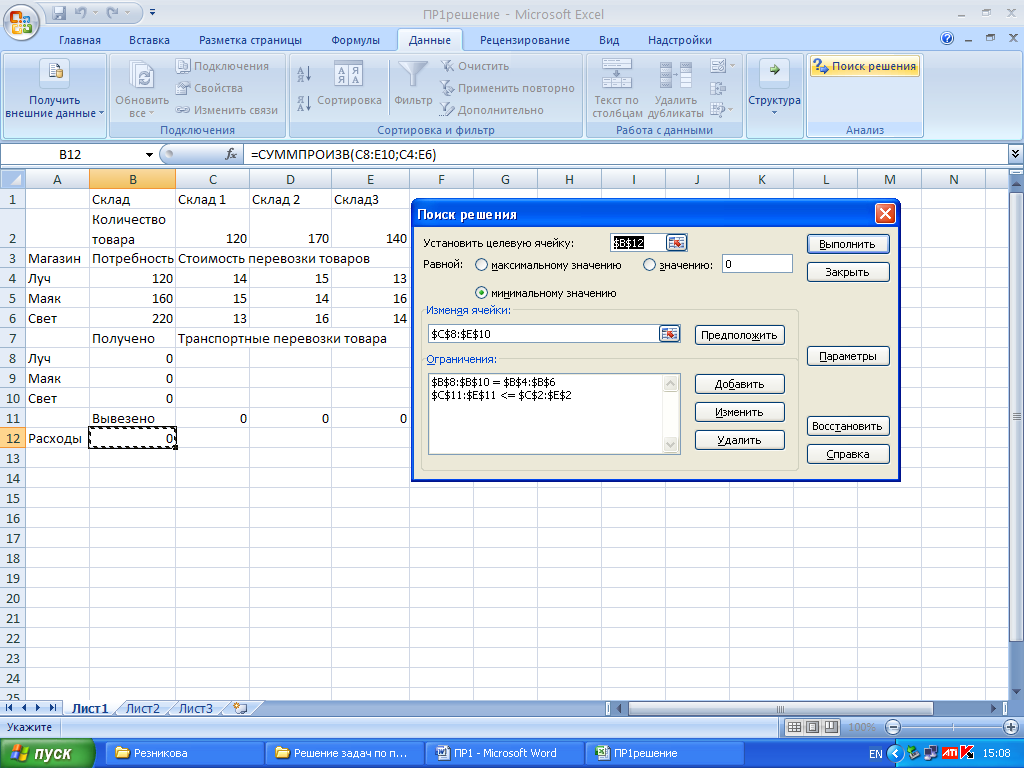Click Изменить constraint button
This screenshot has height=768, width=1024.
[x=739, y=412]
